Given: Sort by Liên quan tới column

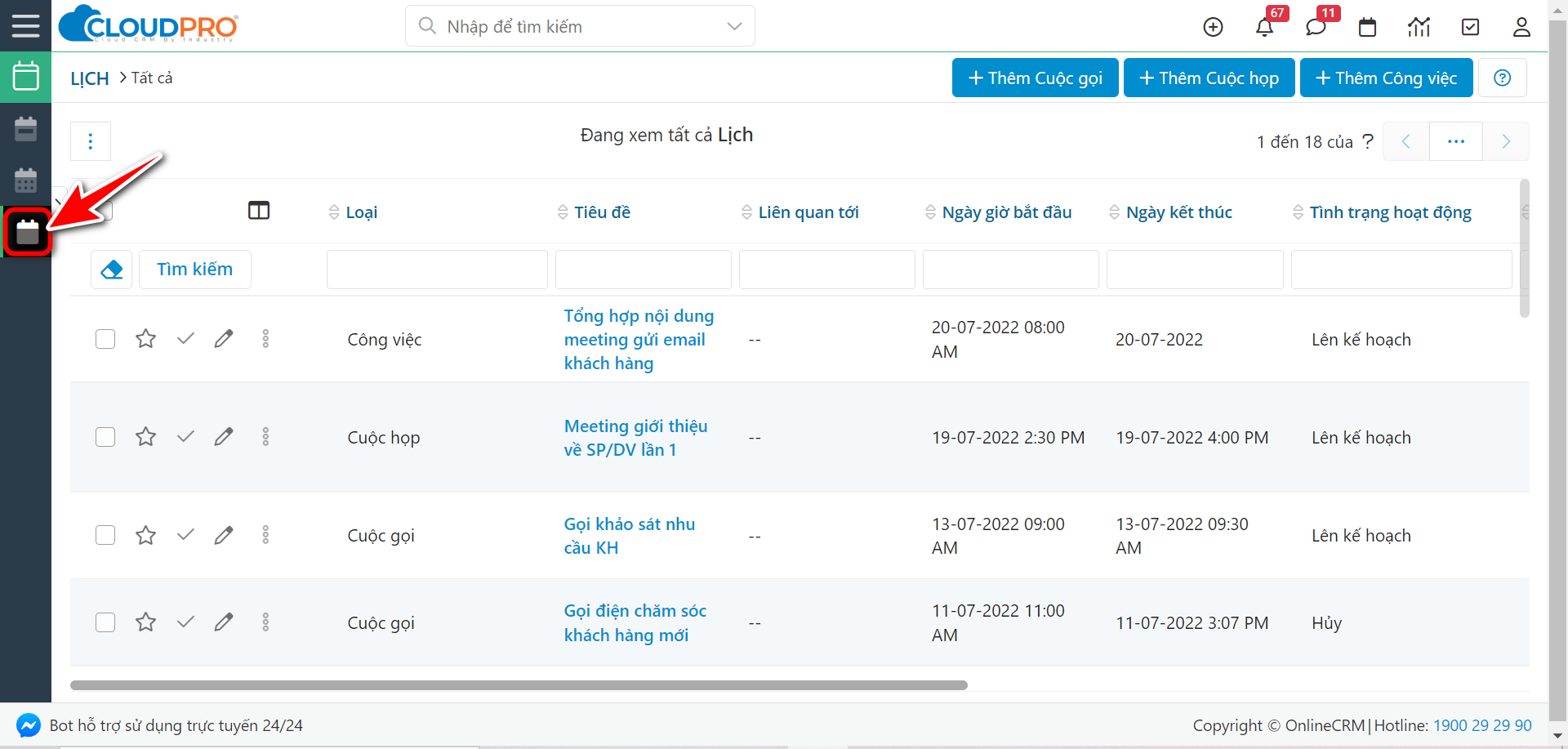Looking at the screenshot, I should coord(800,212).
